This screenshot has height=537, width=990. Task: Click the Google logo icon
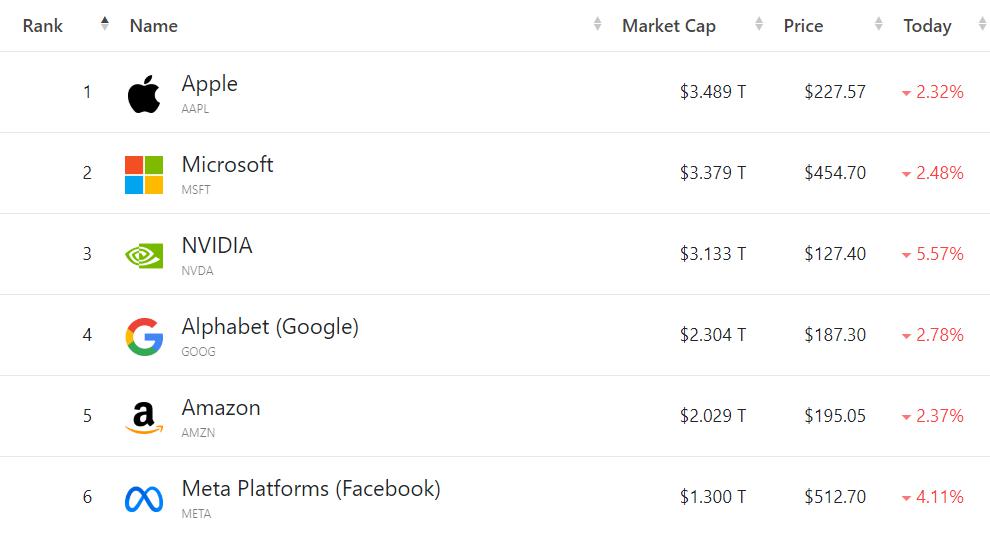coord(144,337)
